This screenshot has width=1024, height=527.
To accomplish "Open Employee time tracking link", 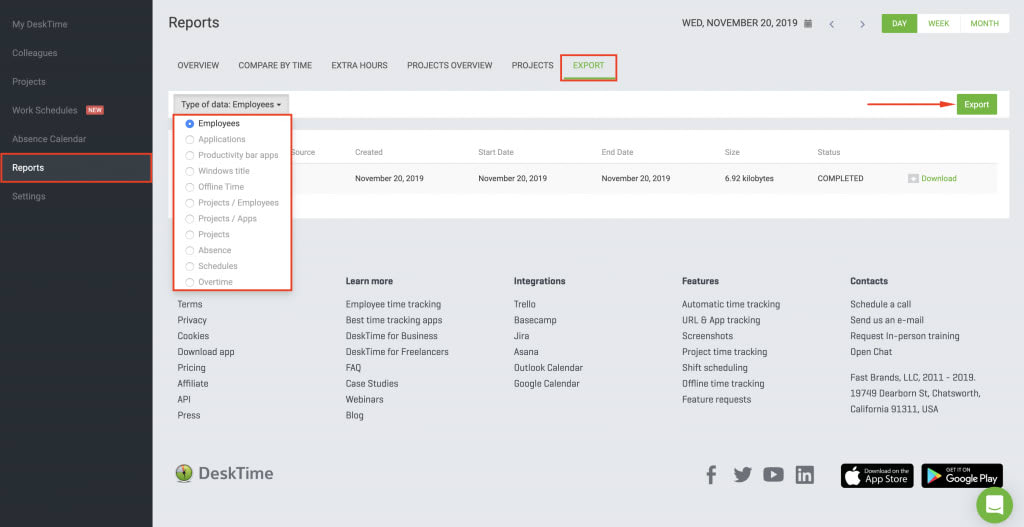I will tap(393, 304).
